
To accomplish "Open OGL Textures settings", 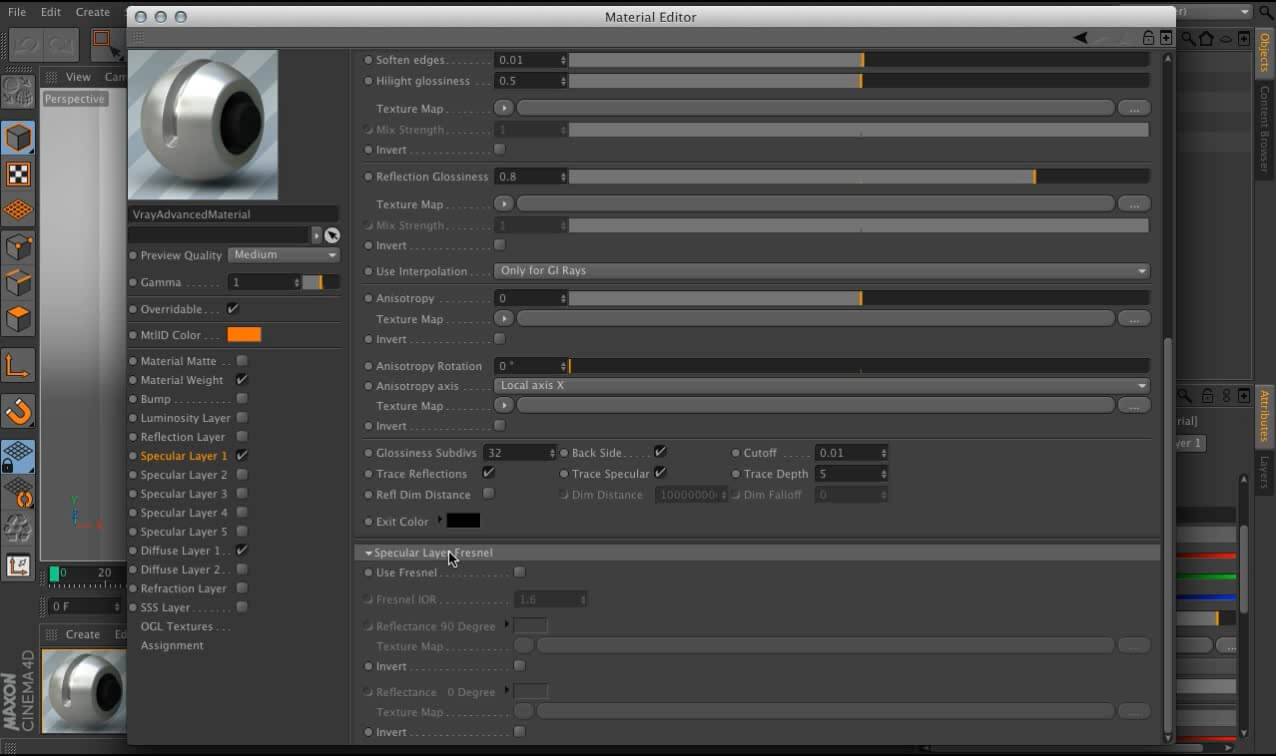I will (x=185, y=626).
